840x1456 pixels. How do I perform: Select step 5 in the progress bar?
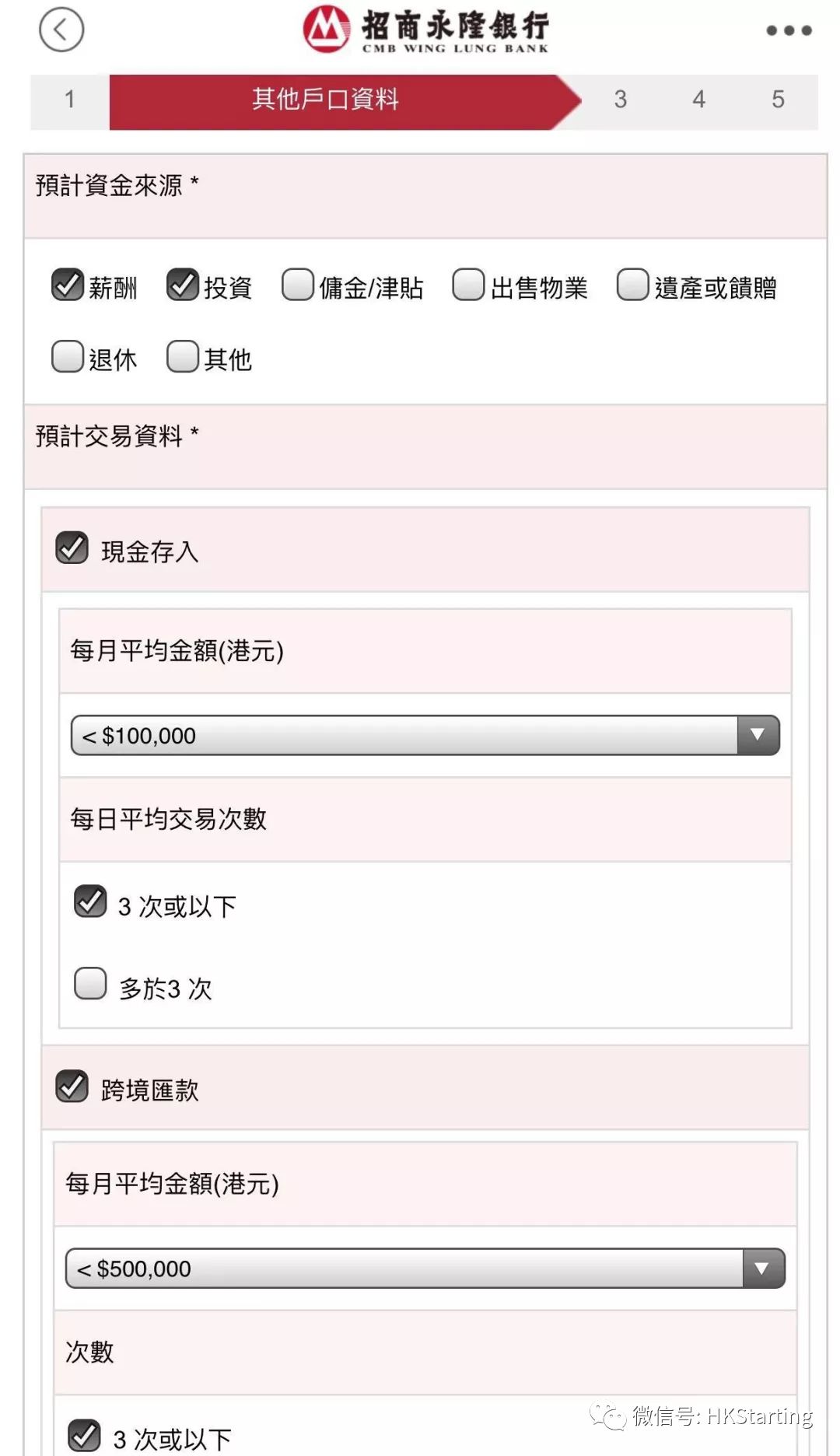click(x=778, y=99)
